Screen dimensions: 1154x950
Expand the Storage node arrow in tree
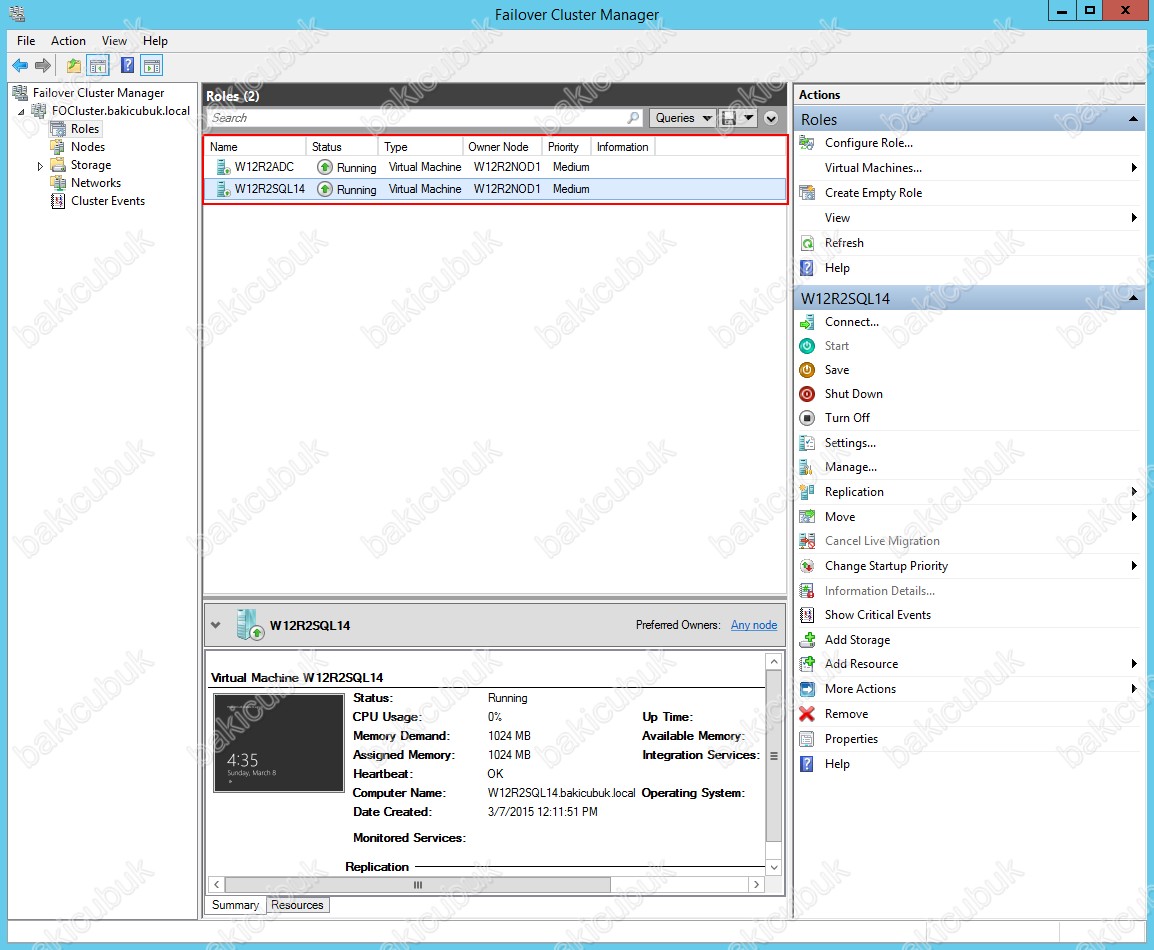coord(40,166)
